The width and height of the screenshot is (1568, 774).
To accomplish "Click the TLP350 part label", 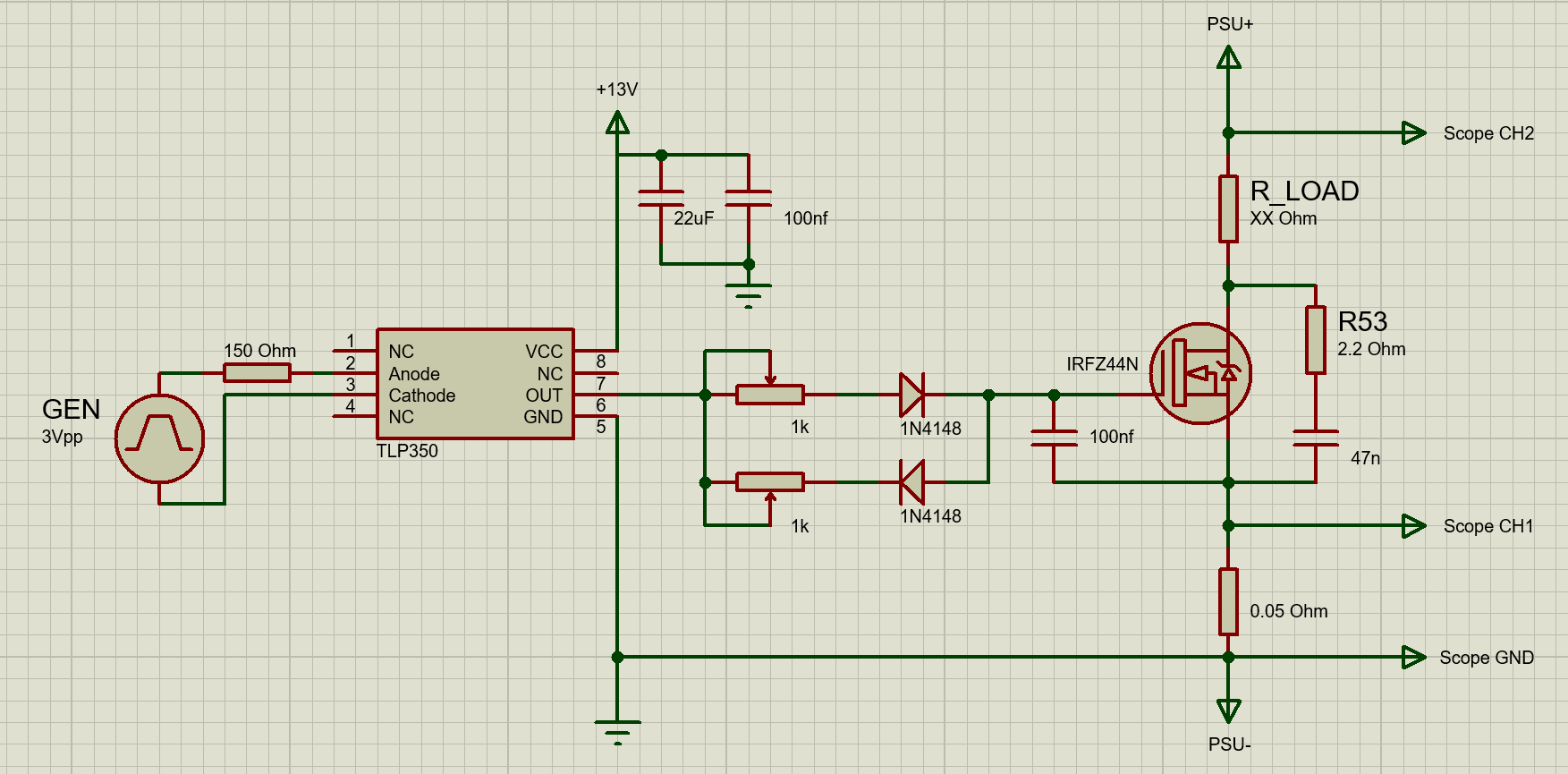I will 407,451.
